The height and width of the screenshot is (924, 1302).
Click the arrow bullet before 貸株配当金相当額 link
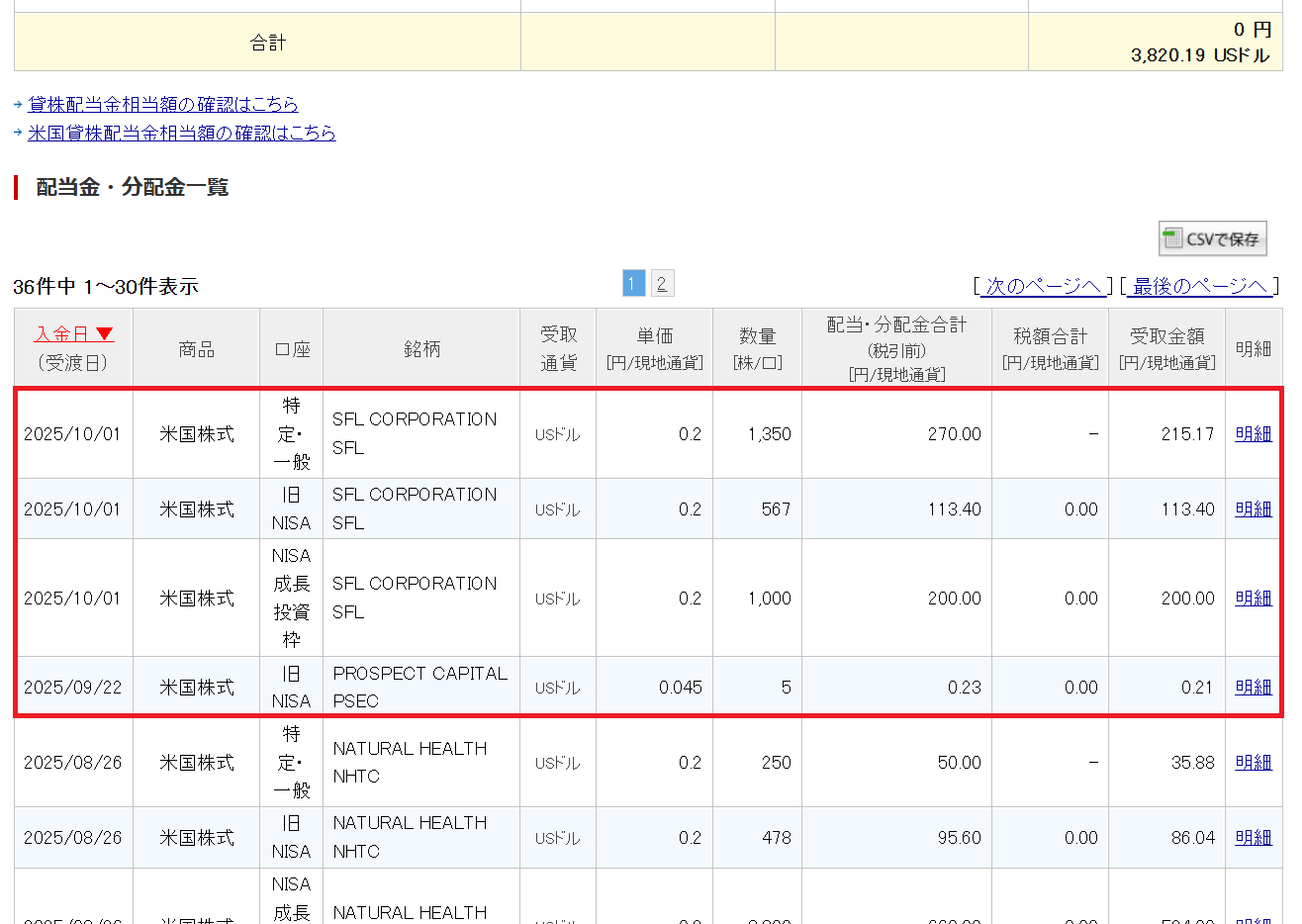coord(18,105)
